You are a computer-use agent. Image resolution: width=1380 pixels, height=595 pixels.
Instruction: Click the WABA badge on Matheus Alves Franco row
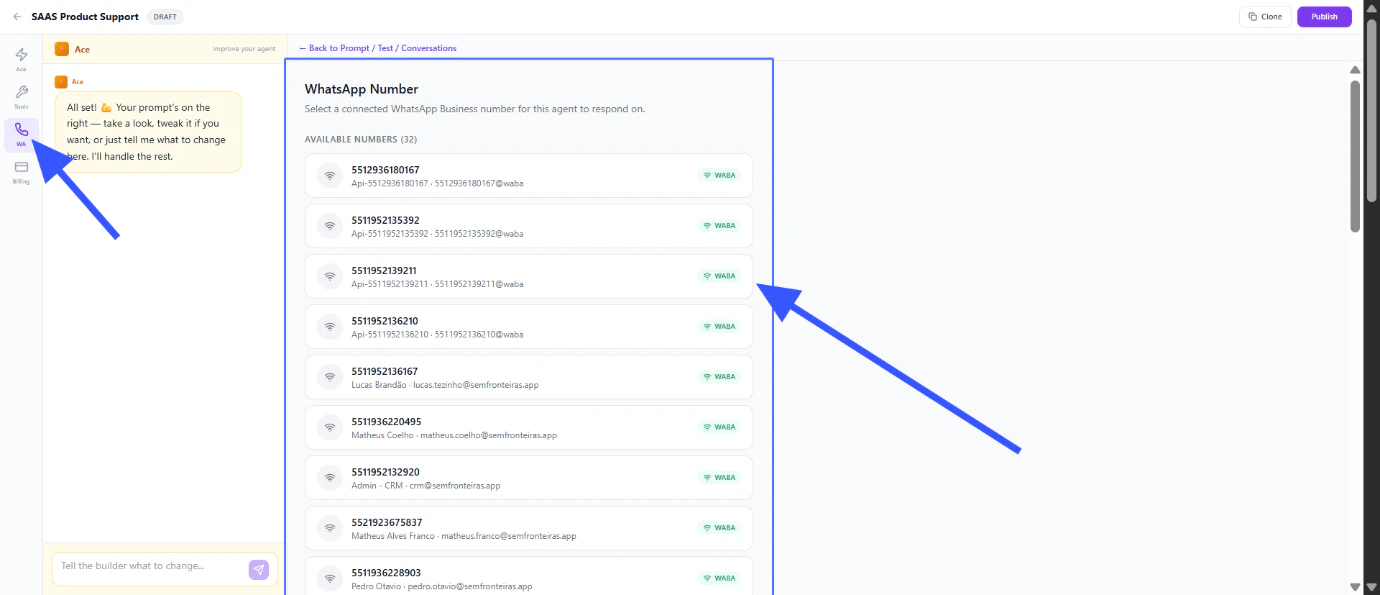point(719,528)
